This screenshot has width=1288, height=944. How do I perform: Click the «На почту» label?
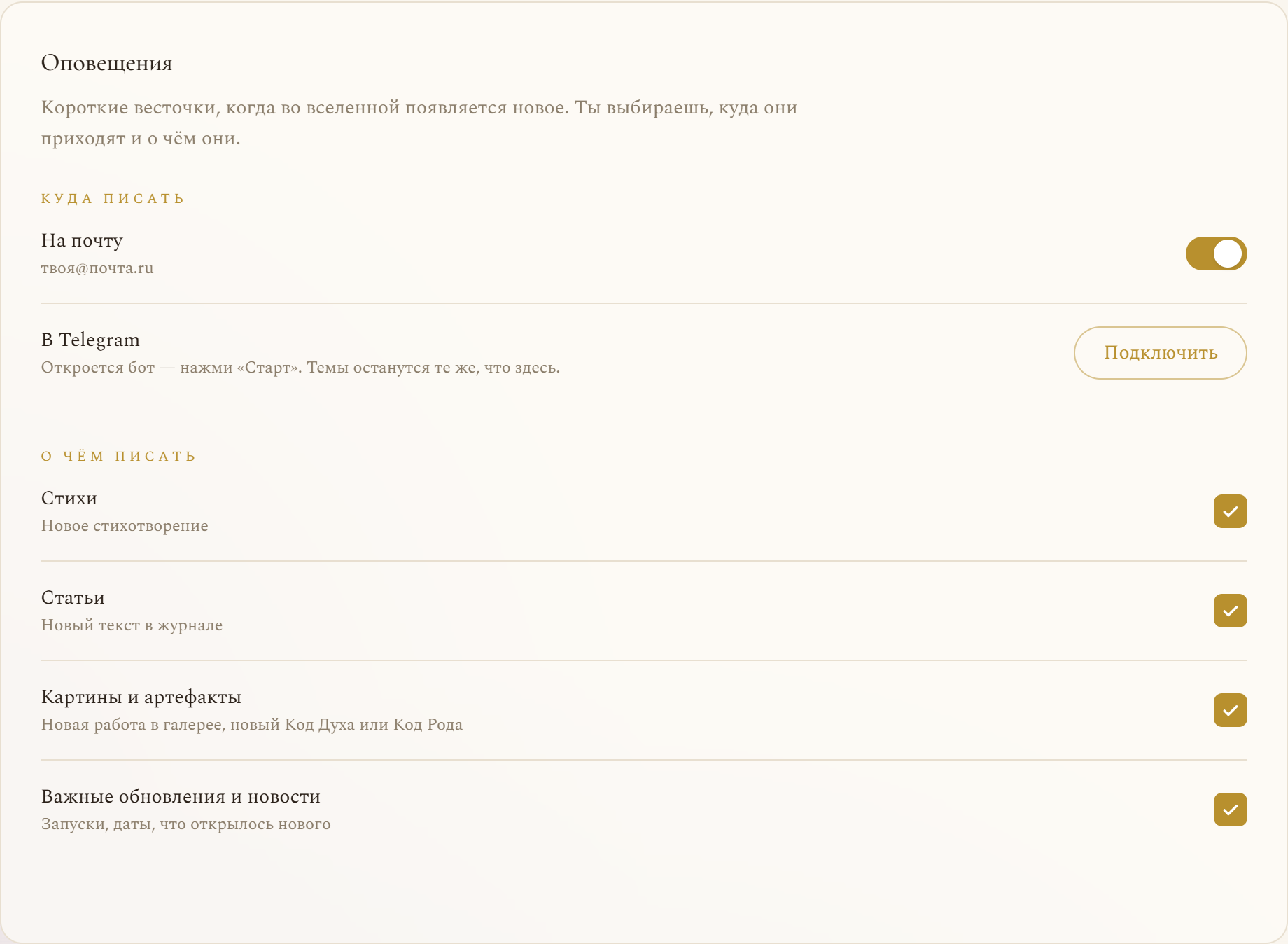pyautogui.click(x=82, y=241)
